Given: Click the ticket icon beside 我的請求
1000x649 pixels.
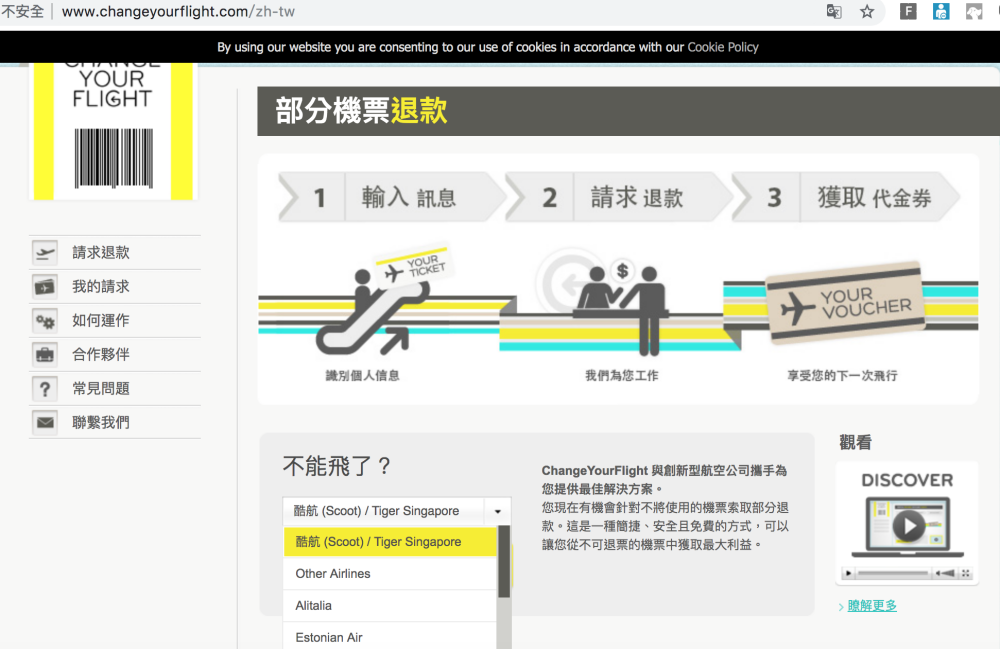Looking at the screenshot, I should point(45,287).
